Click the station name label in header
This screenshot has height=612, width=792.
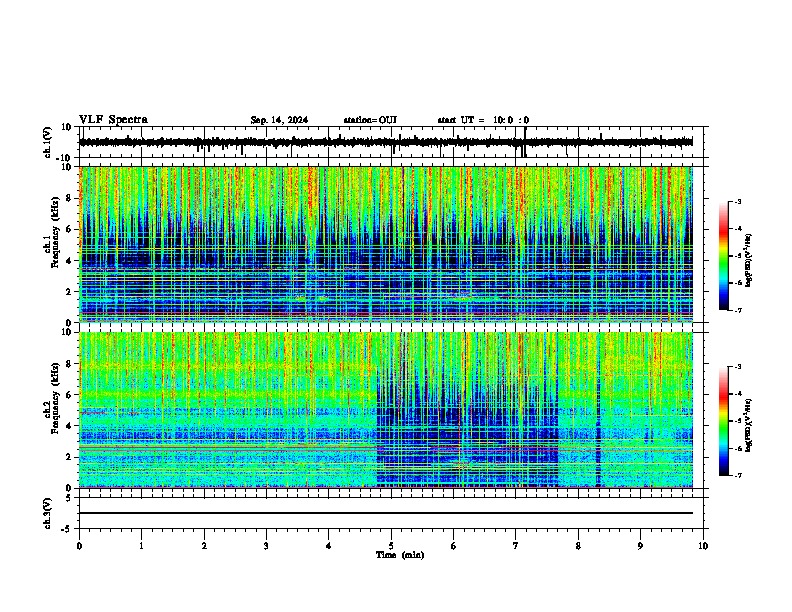click(x=370, y=120)
